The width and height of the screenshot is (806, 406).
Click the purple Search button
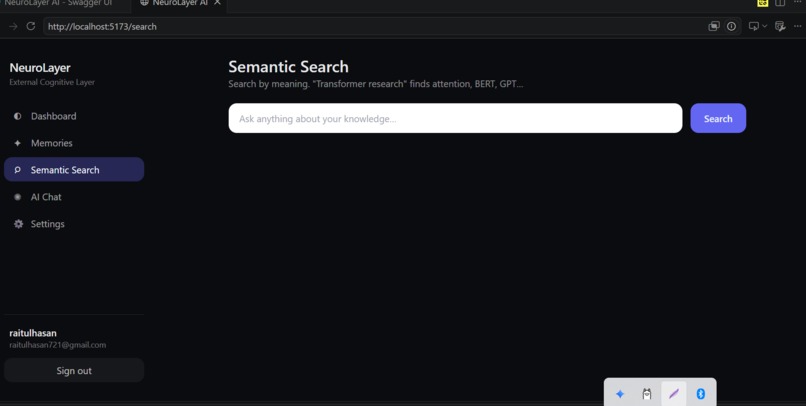(x=718, y=118)
